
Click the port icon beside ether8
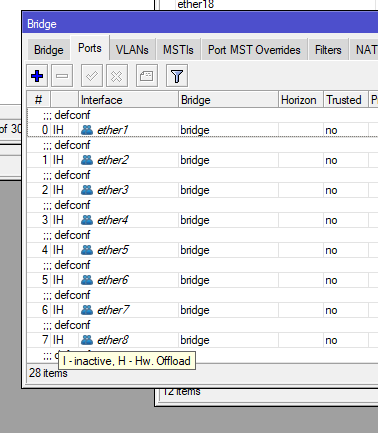pyautogui.click(x=87, y=340)
